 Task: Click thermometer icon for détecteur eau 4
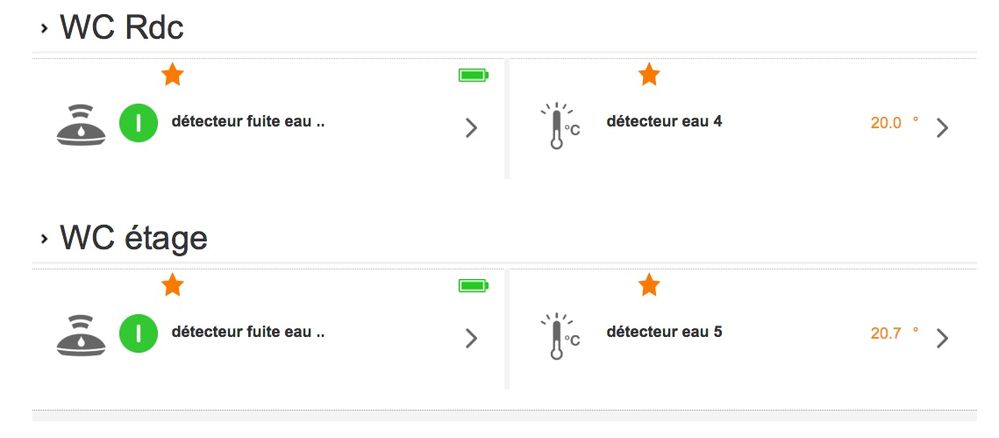[x=559, y=126]
